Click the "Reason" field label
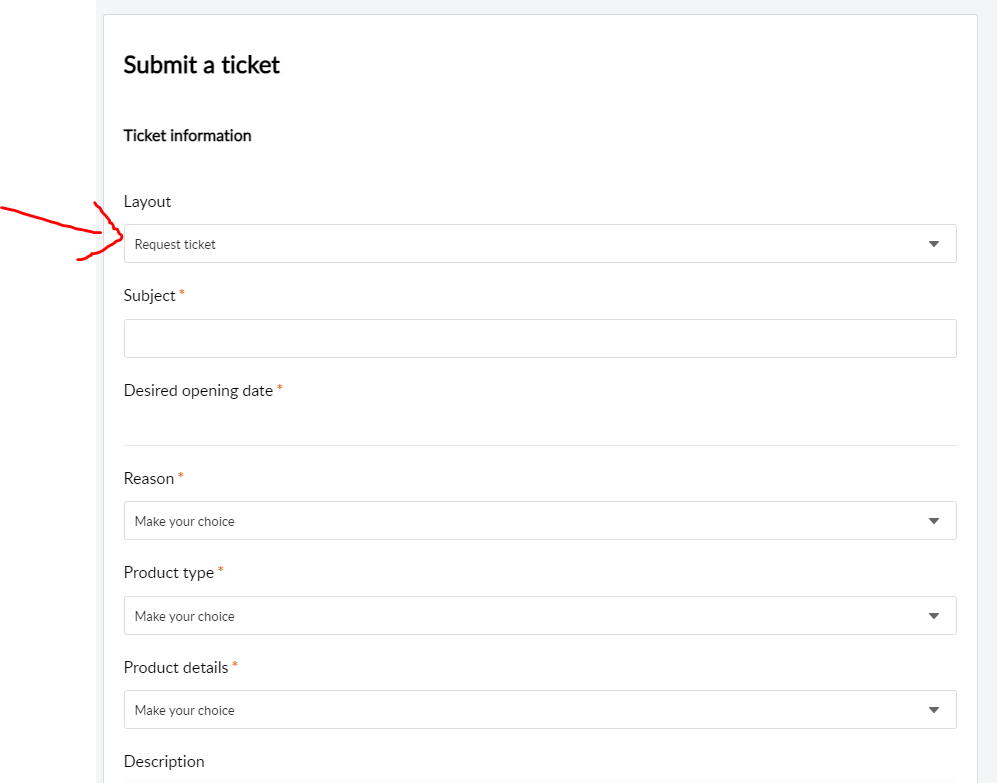 click(148, 479)
